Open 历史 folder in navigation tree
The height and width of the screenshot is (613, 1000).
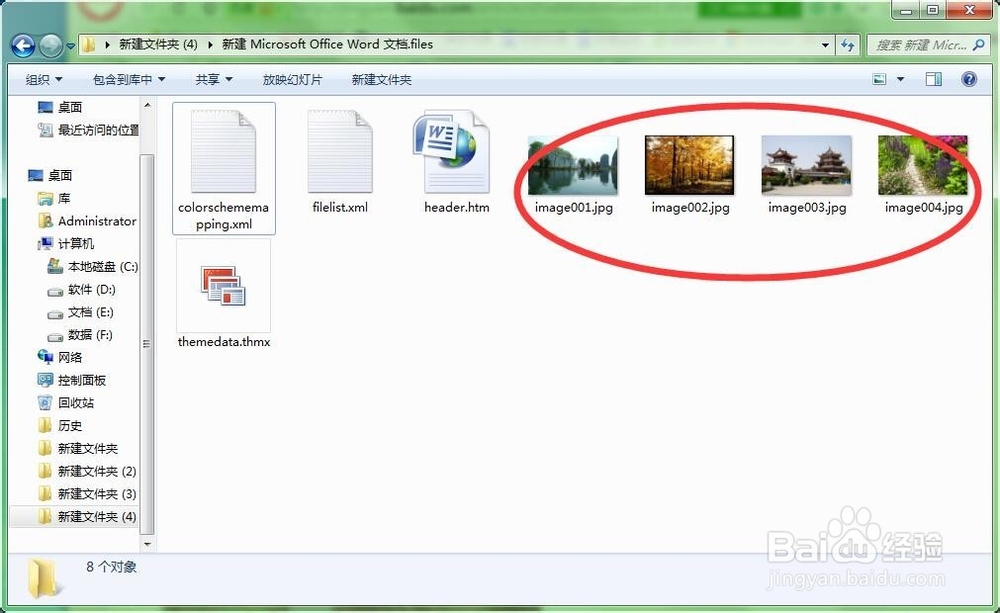pyautogui.click(x=60, y=425)
